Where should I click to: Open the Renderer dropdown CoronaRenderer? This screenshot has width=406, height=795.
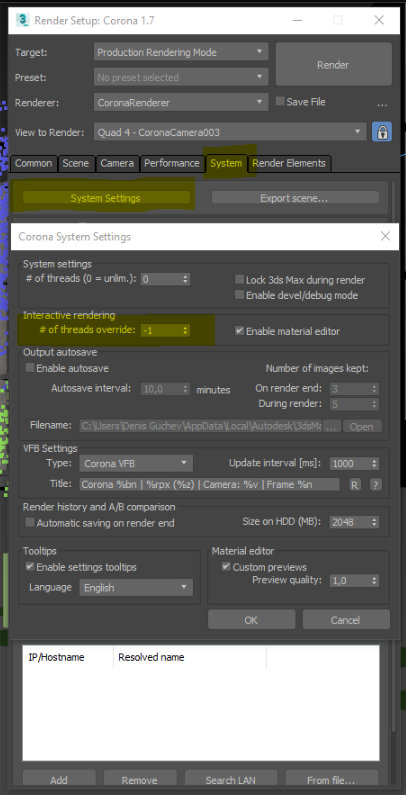click(181, 102)
